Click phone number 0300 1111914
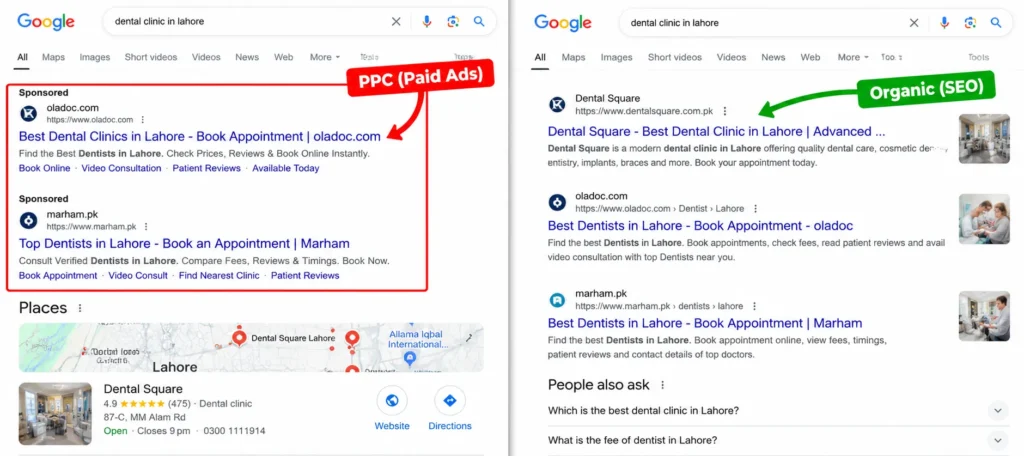 pyautogui.click(x=234, y=431)
